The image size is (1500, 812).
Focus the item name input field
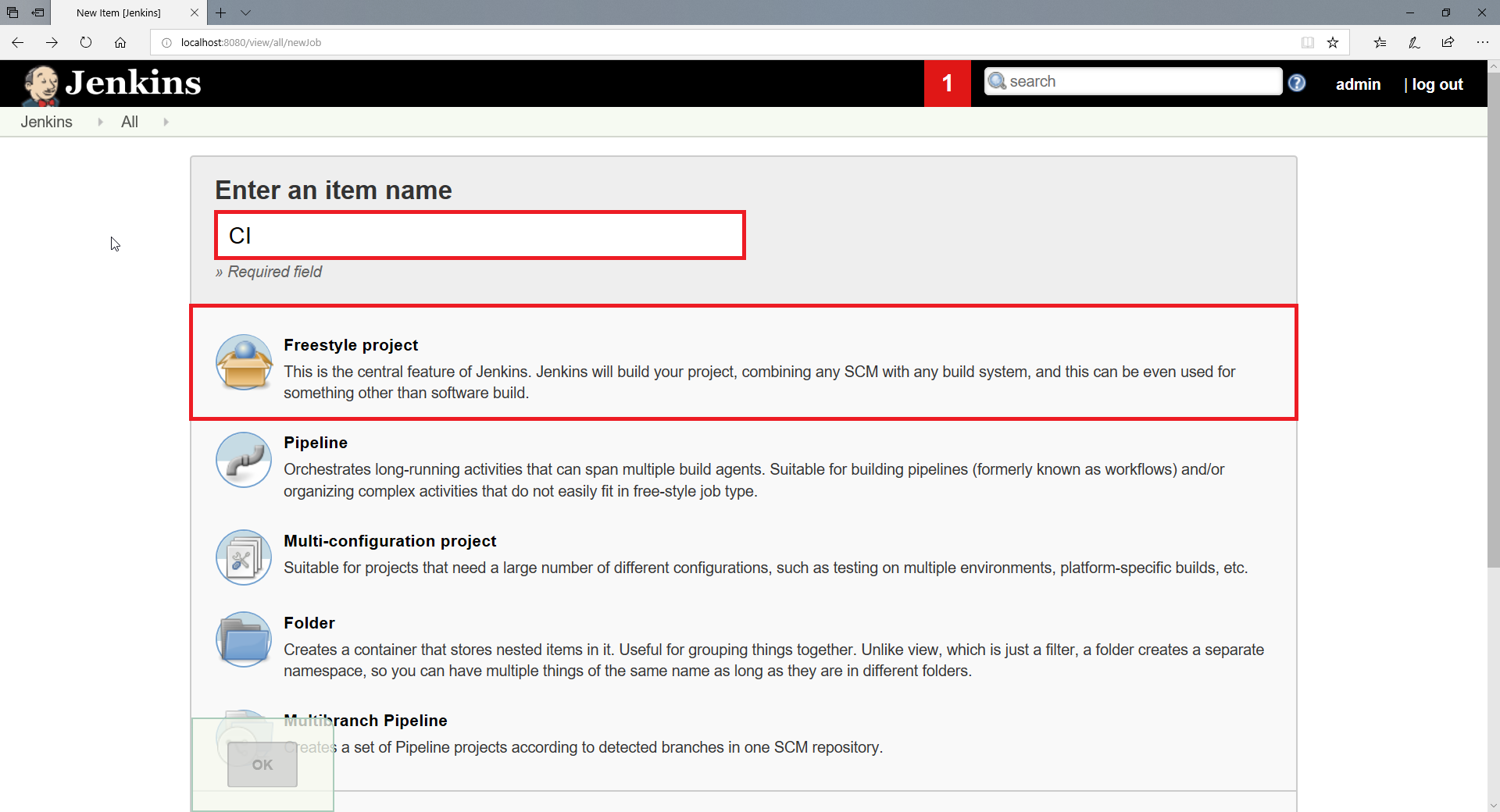480,235
